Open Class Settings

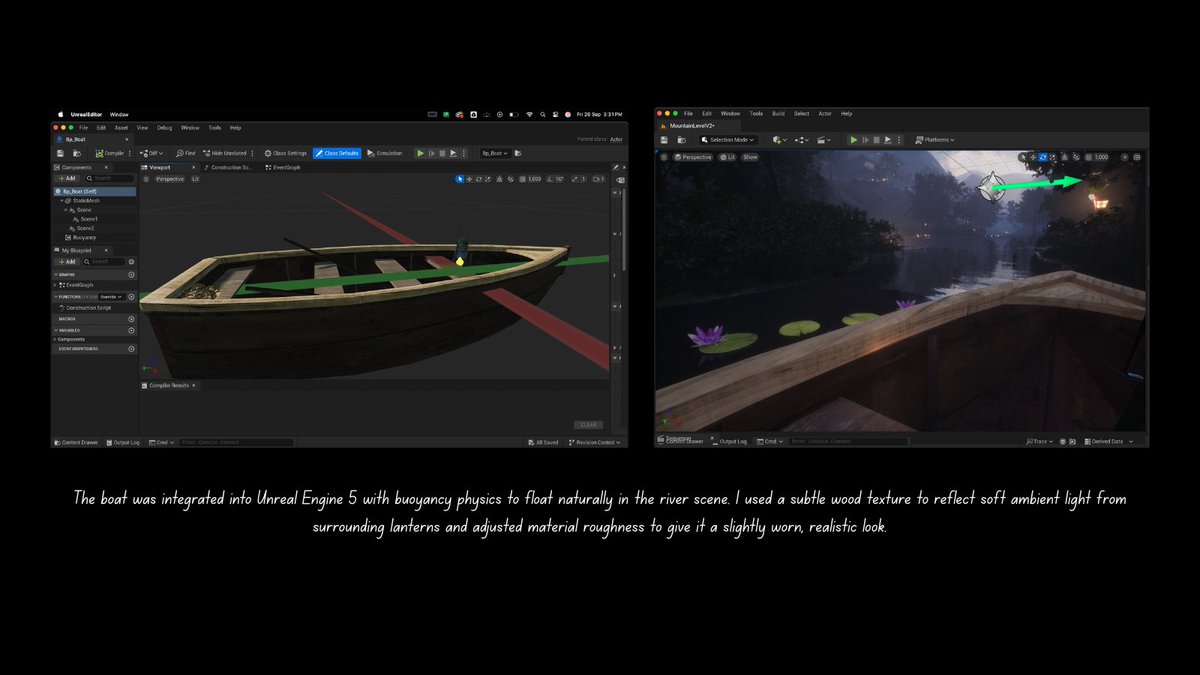[285, 153]
